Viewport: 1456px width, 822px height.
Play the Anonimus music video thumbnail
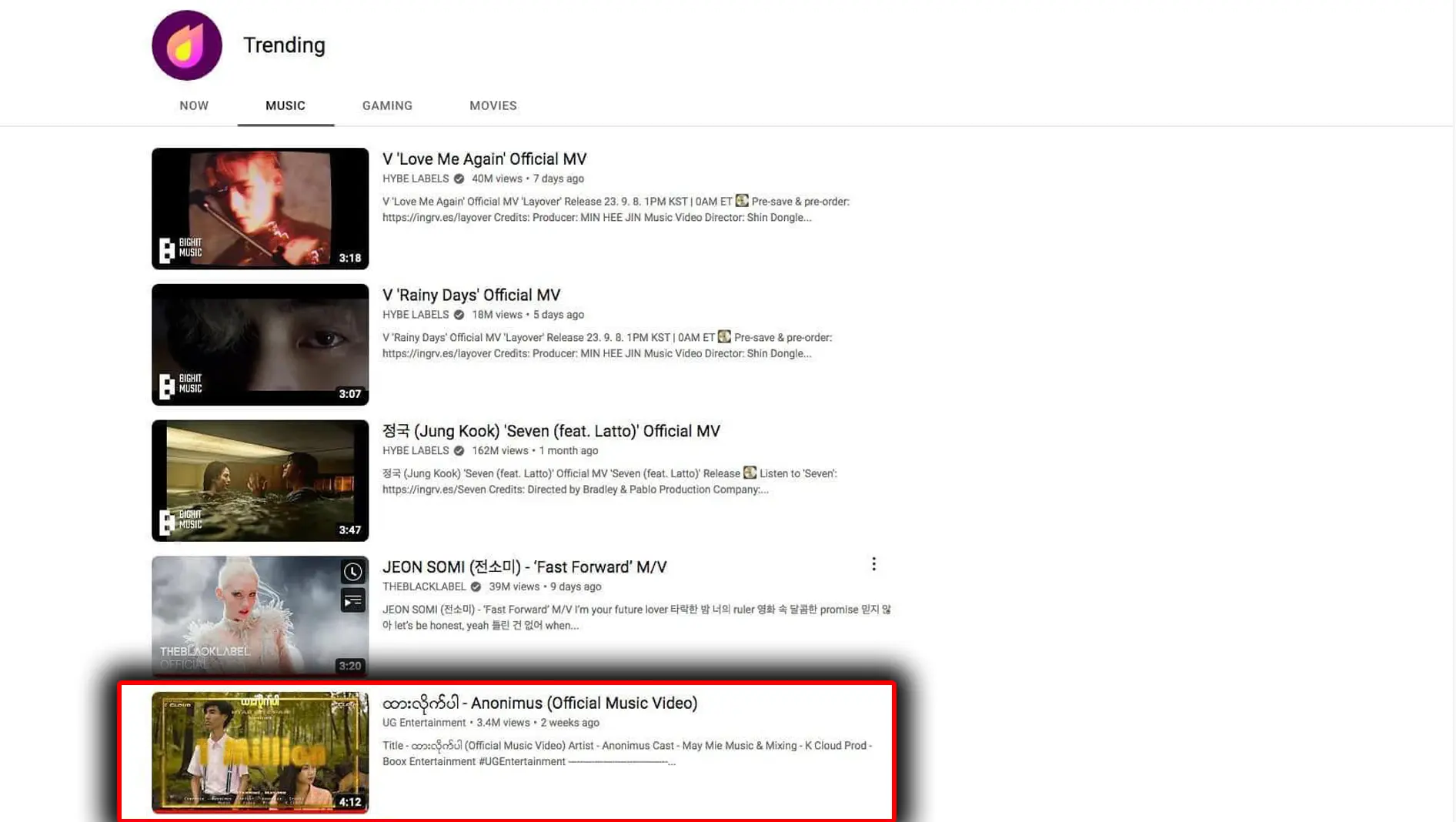pos(260,753)
